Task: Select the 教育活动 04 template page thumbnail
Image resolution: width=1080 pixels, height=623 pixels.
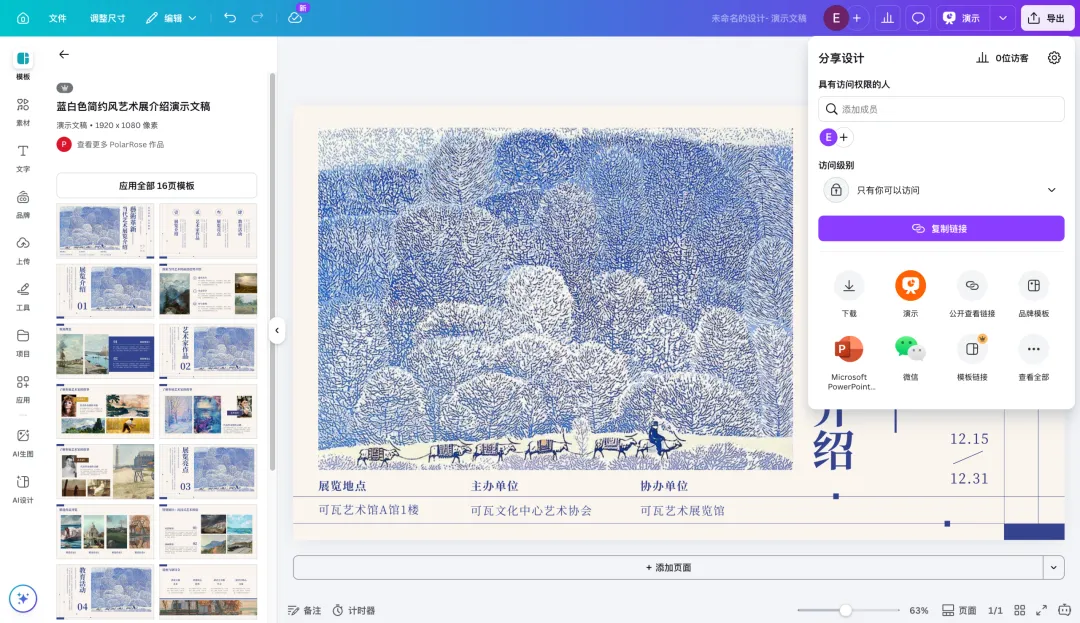Action: point(105,591)
